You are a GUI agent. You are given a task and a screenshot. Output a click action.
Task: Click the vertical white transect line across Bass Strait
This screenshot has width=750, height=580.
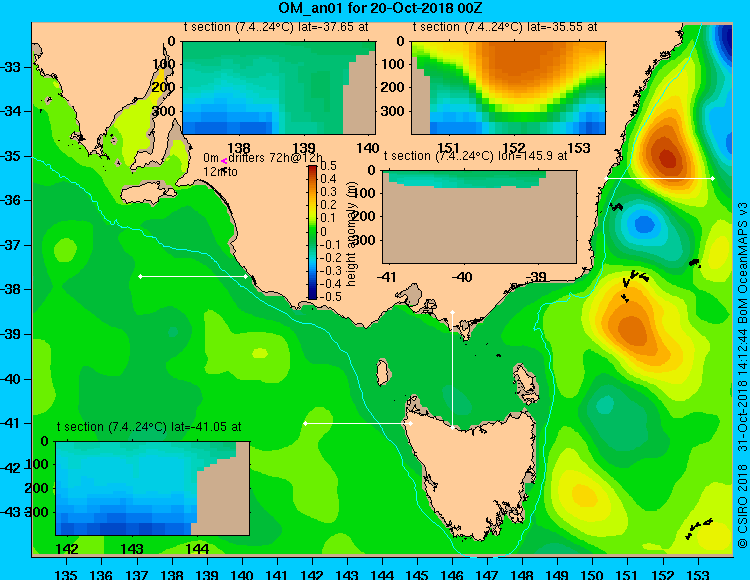tap(452, 370)
